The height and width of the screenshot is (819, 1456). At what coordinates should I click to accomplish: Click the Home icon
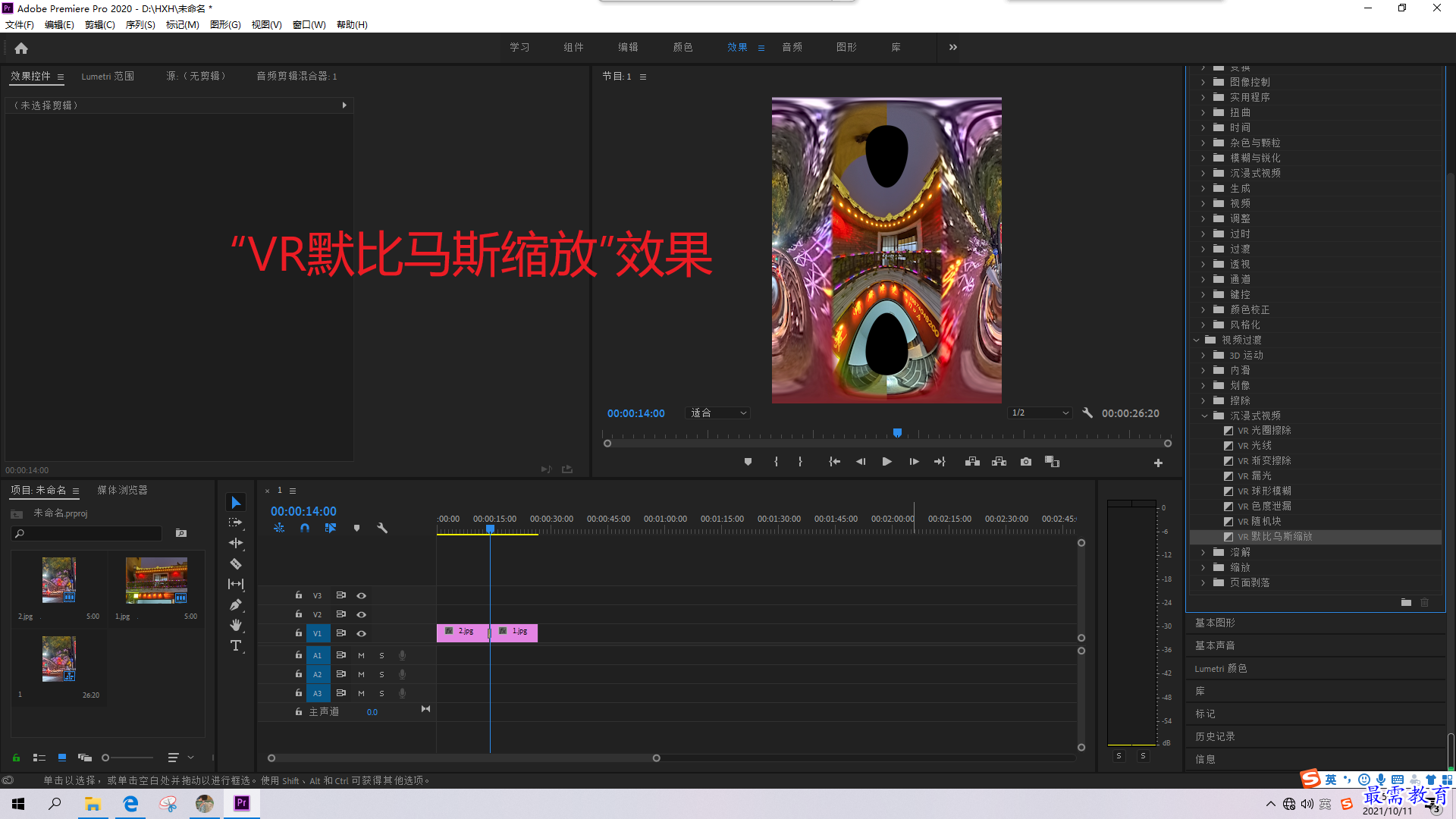tap(21, 48)
